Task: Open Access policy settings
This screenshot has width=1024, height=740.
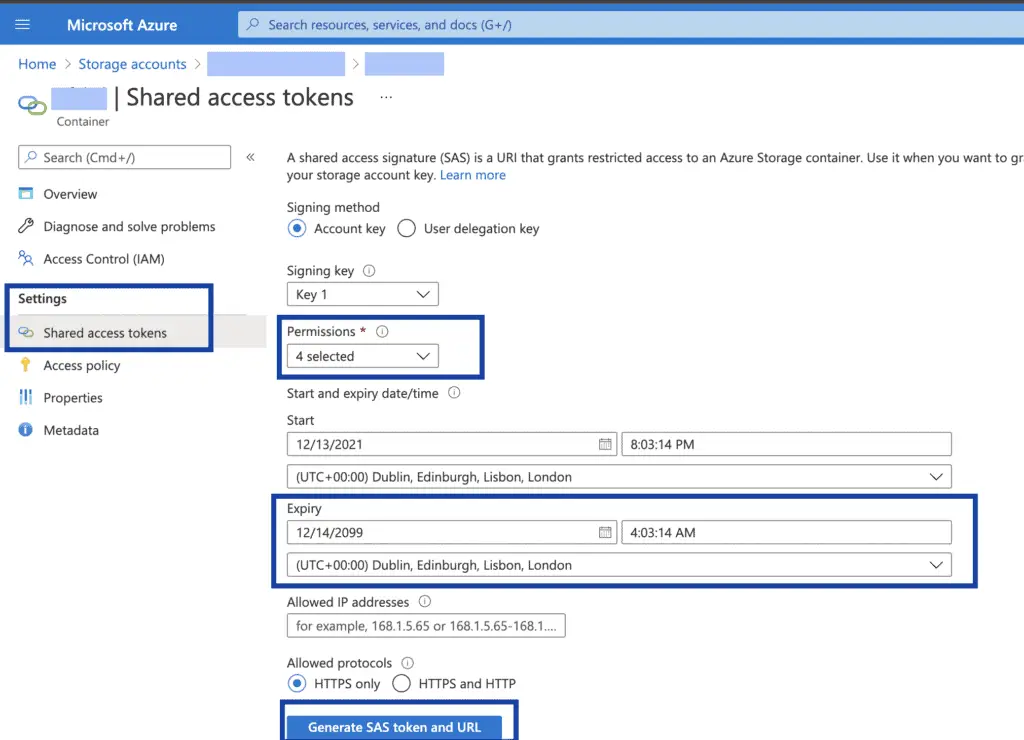Action: pos(82,366)
